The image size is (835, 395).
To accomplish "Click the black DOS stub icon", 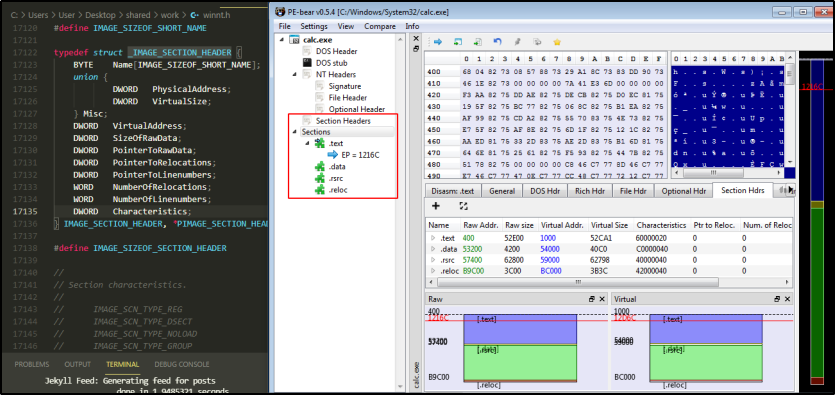I will click(x=307, y=63).
